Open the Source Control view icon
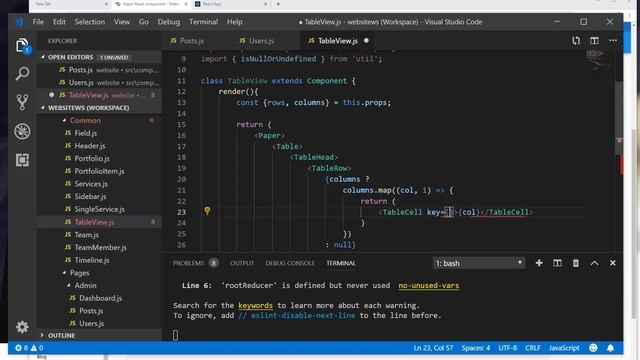 22,102
